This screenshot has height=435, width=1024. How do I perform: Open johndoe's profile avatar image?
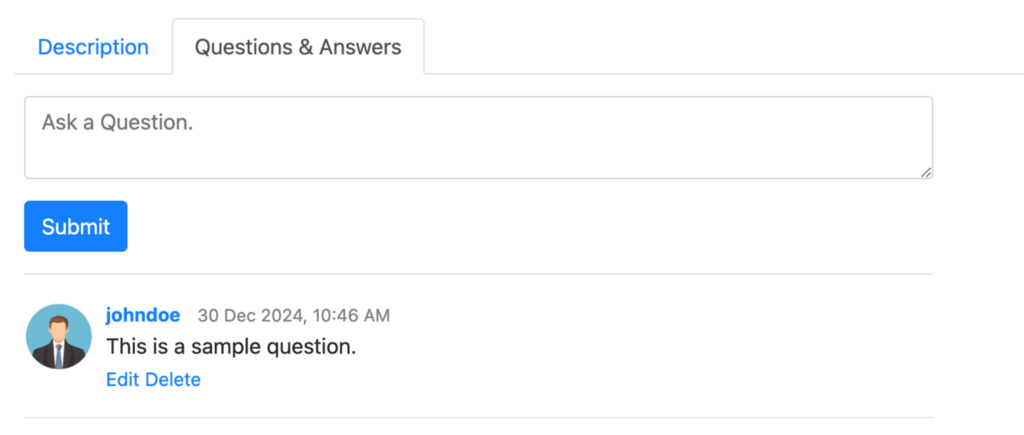[x=59, y=336]
